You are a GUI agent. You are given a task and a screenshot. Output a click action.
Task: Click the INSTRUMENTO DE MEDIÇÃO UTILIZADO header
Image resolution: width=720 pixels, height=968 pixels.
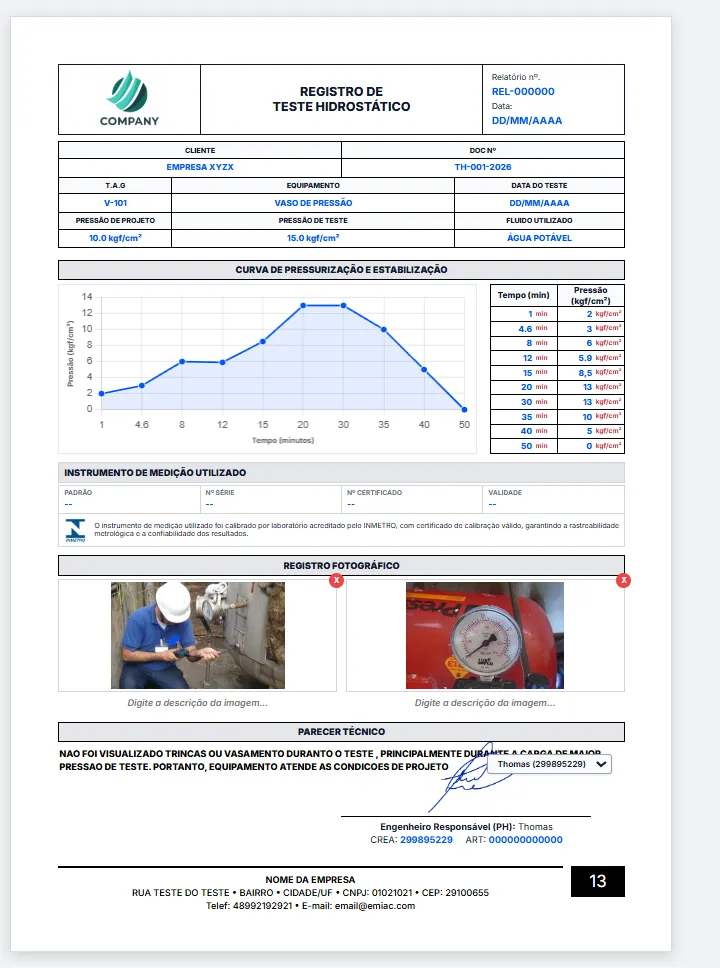[x=341, y=473]
